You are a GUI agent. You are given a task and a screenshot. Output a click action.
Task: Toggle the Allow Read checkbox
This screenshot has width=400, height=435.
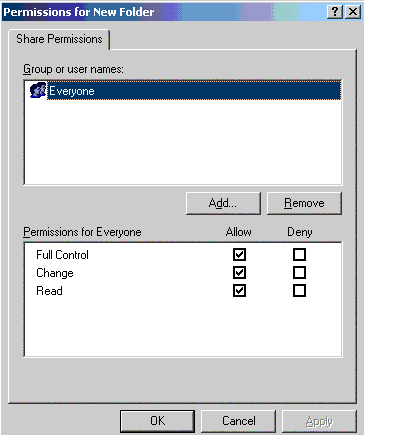[x=239, y=291]
